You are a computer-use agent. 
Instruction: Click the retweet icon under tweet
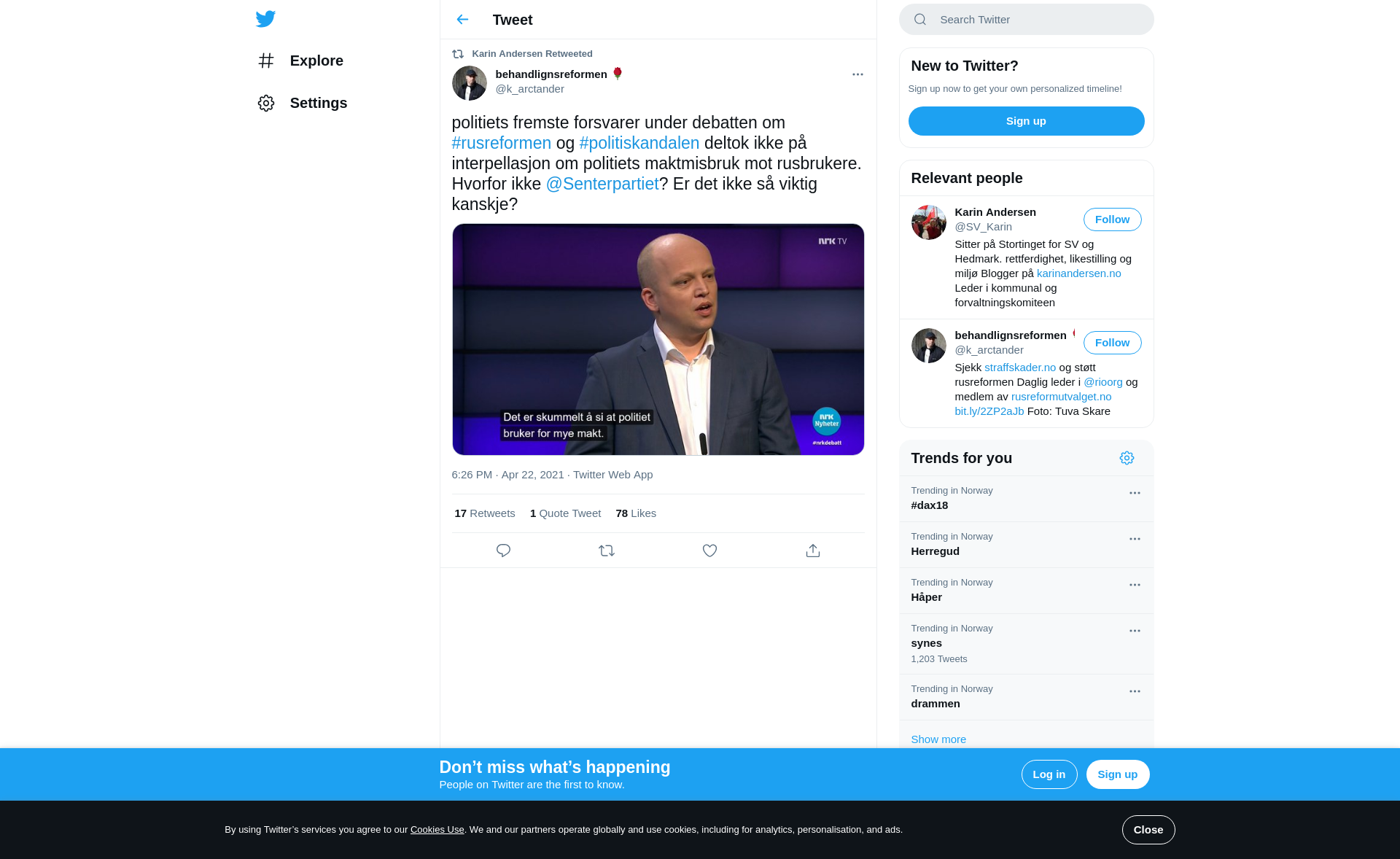607,551
